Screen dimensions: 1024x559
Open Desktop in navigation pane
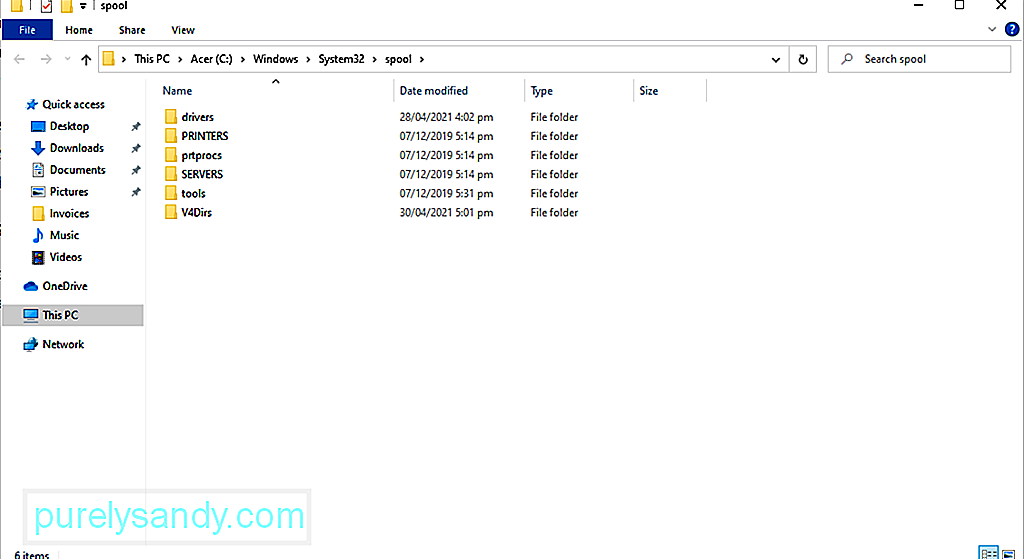coord(69,126)
